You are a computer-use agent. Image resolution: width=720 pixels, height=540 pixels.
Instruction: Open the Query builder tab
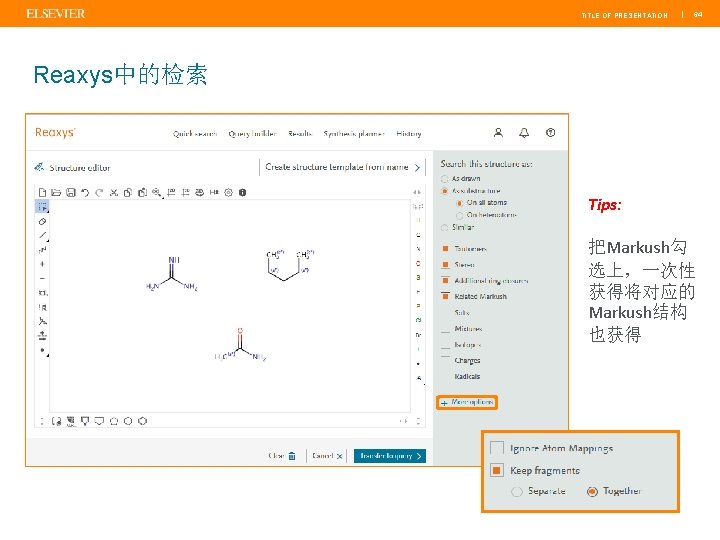coord(253,134)
